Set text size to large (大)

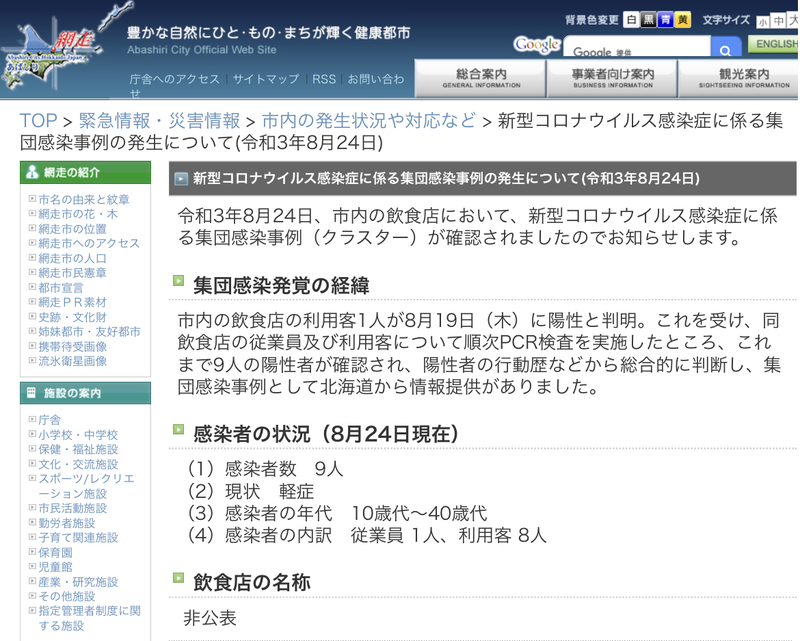[794, 21]
